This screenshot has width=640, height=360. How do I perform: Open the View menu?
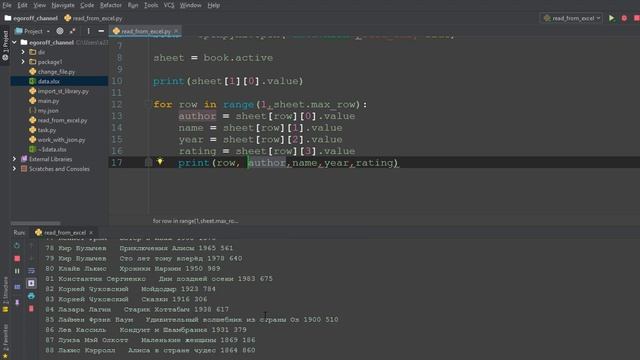click(x=39, y=5)
